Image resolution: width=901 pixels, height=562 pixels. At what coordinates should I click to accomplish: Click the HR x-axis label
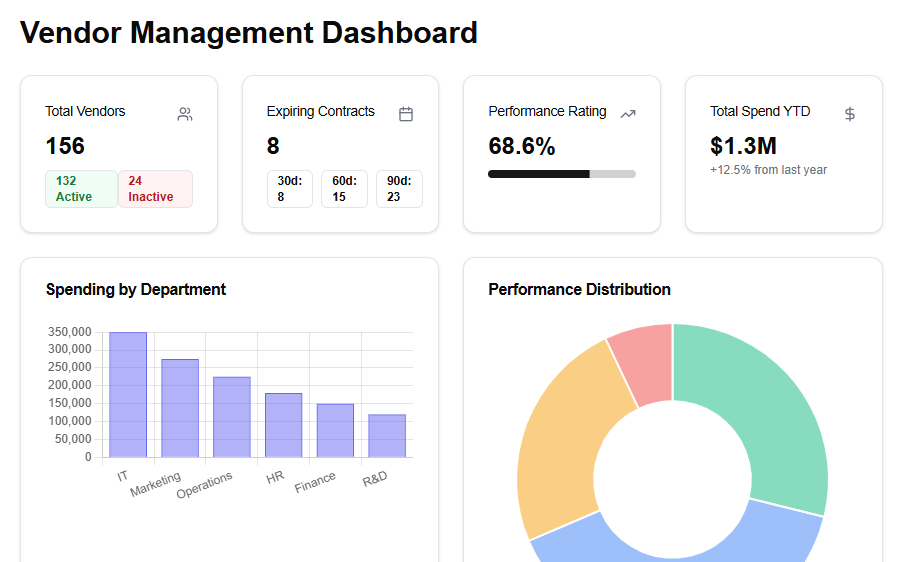[x=275, y=477]
